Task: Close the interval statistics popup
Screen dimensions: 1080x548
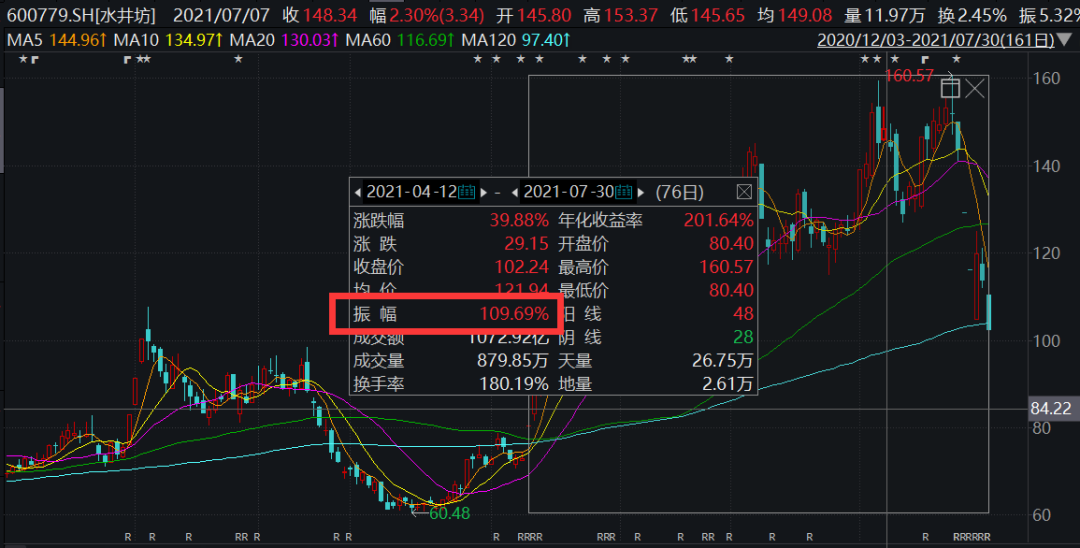Action: [x=744, y=191]
